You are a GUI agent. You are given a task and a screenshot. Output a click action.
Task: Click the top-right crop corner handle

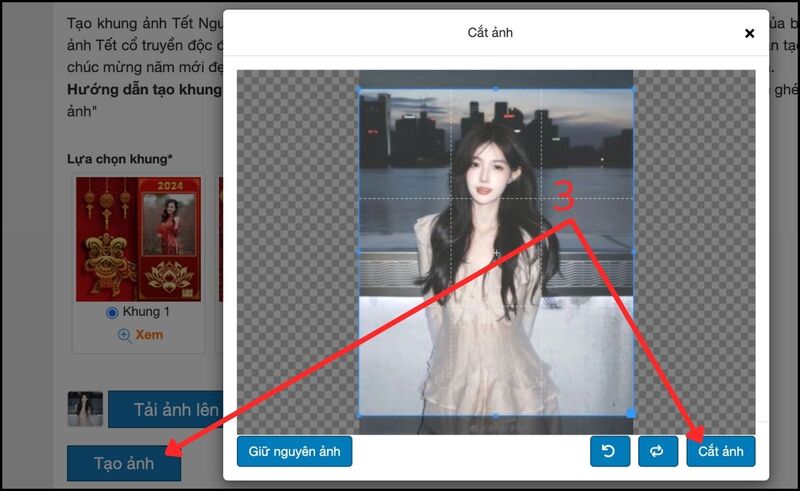click(633, 89)
